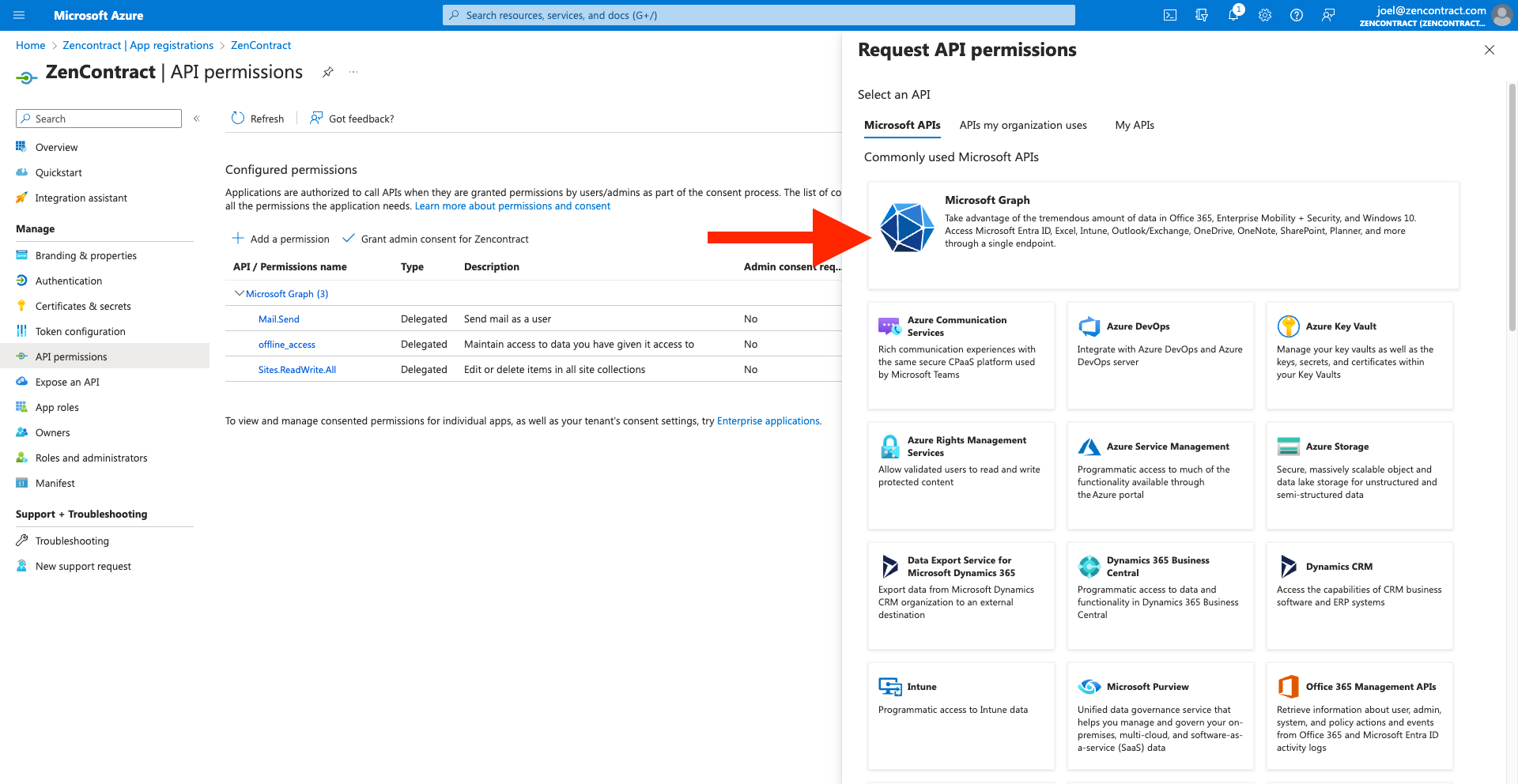1518x784 pixels.
Task: Click Grant admin consent for Zencontract
Action: [x=436, y=239]
